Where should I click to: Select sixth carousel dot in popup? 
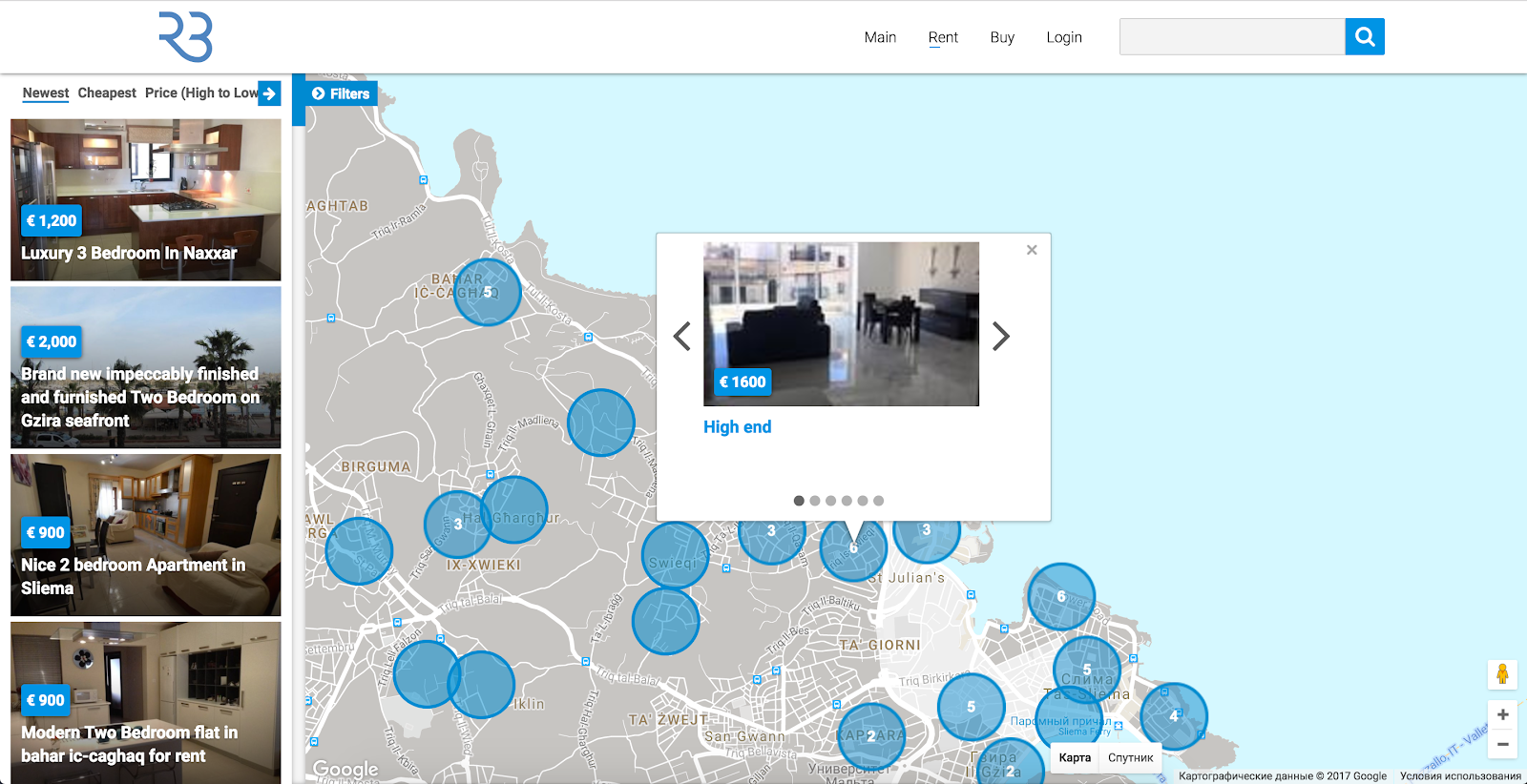[879, 501]
